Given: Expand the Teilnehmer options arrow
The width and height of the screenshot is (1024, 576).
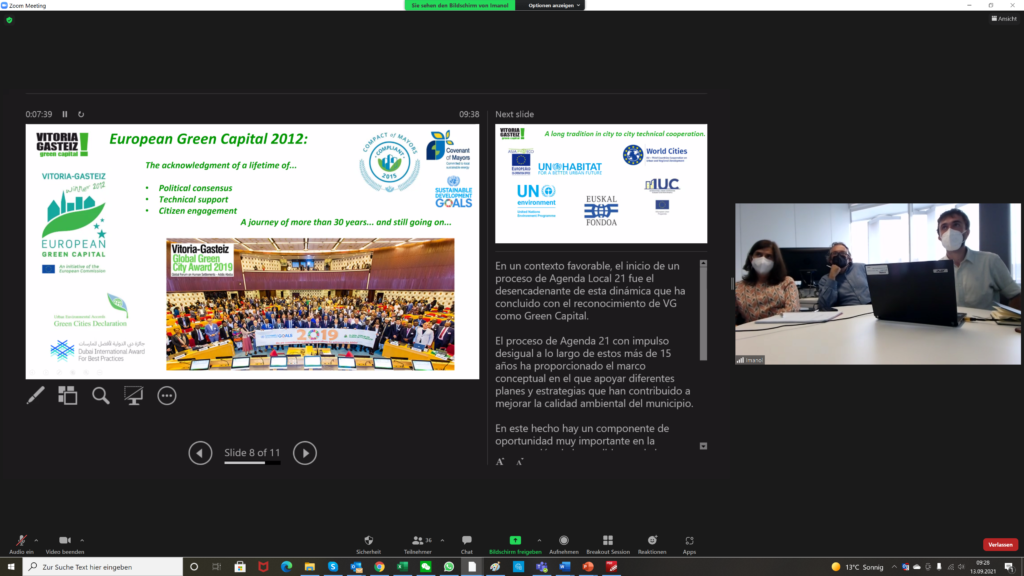Looking at the screenshot, I should (x=442, y=538).
